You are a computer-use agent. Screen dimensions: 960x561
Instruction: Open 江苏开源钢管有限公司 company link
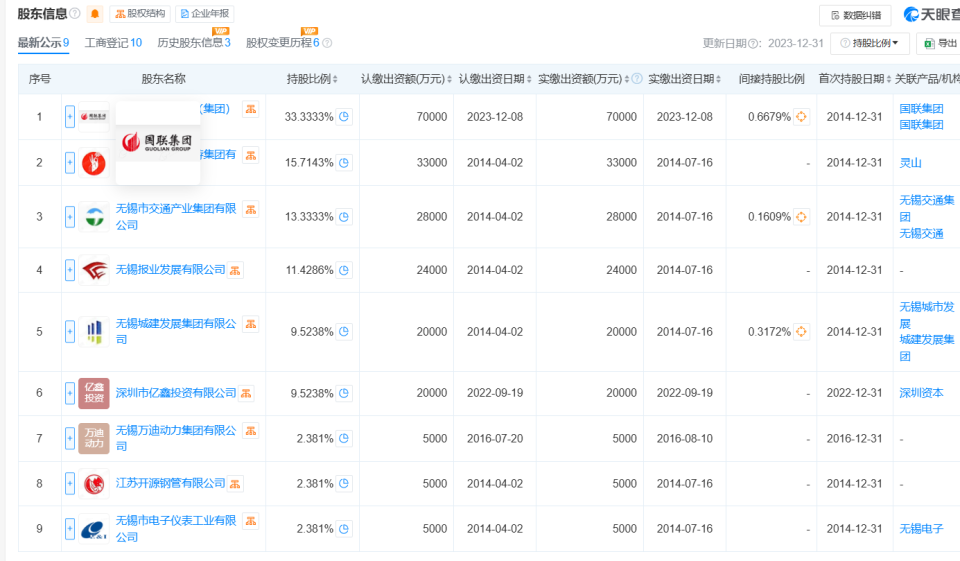point(170,484)
